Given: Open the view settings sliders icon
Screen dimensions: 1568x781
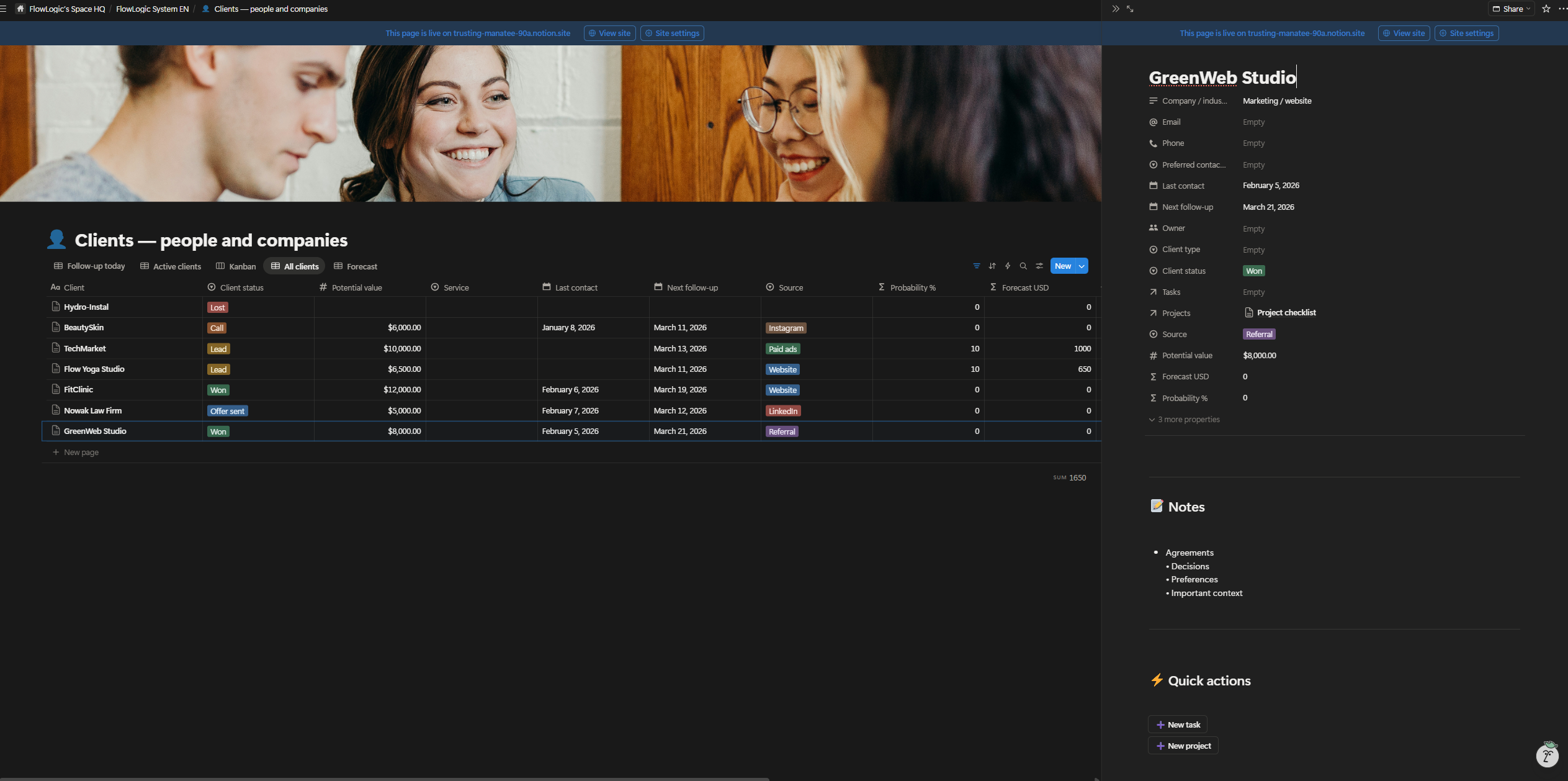Looking at the screenshot, I should point(1040,266).
